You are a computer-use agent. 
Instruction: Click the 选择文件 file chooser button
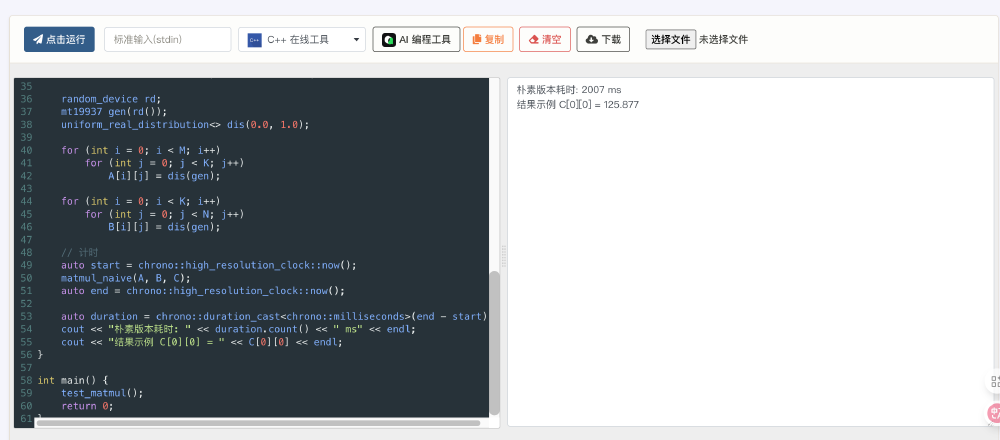click(671, 40)
